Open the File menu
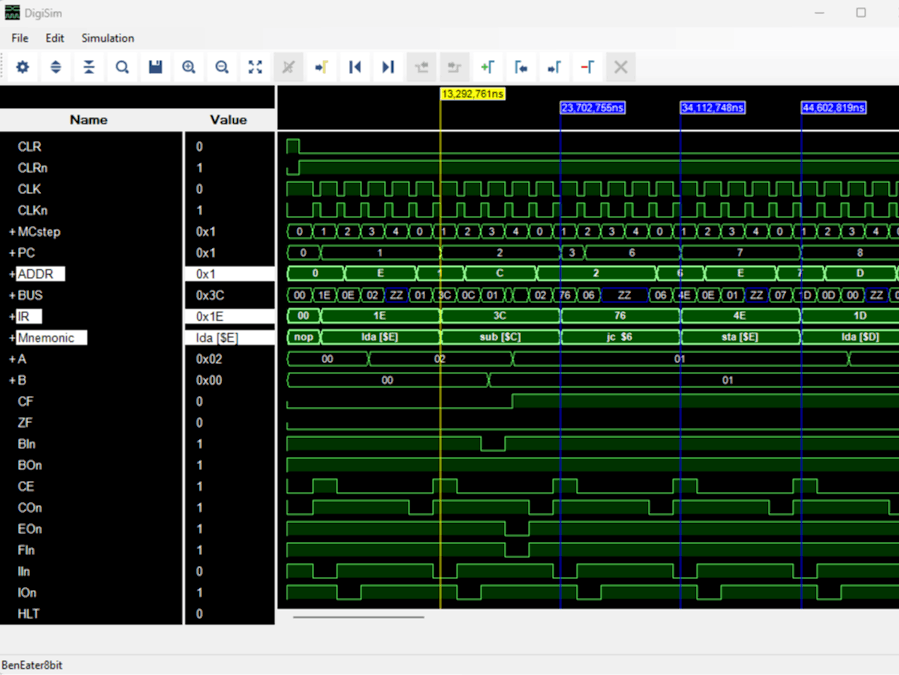 click(x=19, y=38)
